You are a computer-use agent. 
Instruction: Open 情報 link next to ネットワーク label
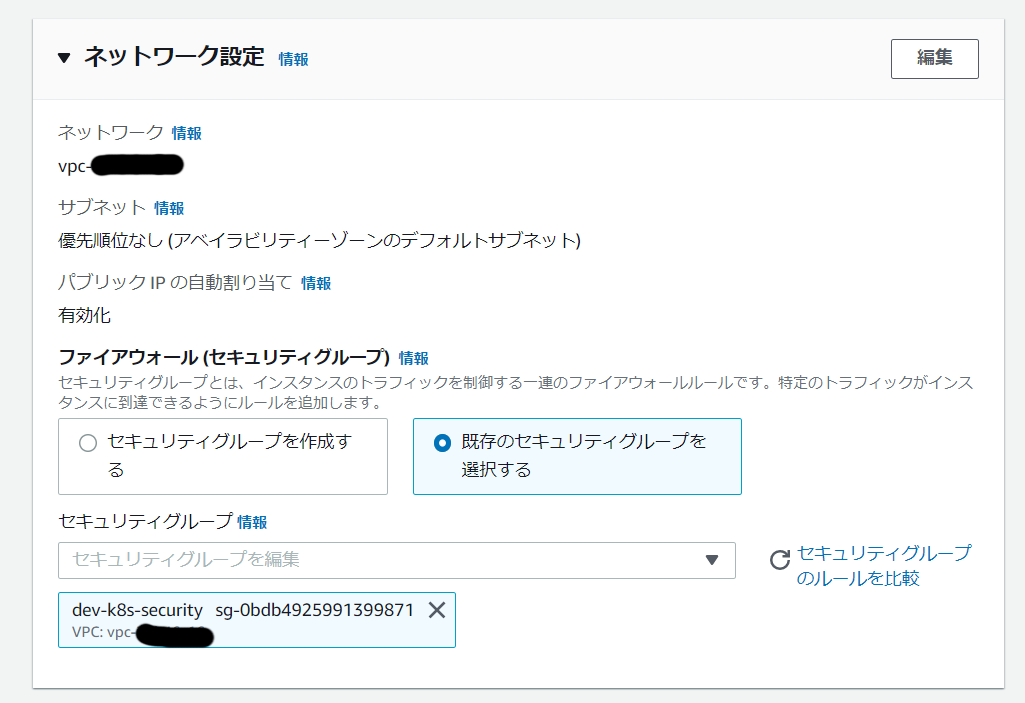tap(186, 133)
